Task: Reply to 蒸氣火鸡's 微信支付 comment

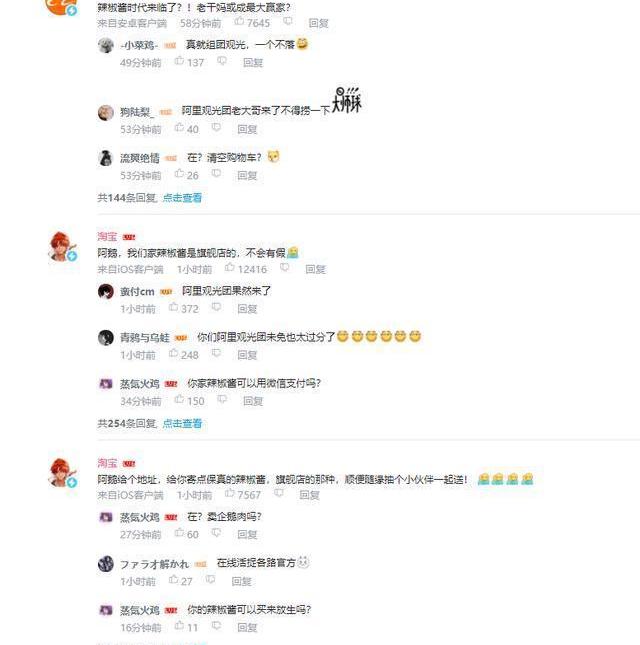Action: [253, 401]
